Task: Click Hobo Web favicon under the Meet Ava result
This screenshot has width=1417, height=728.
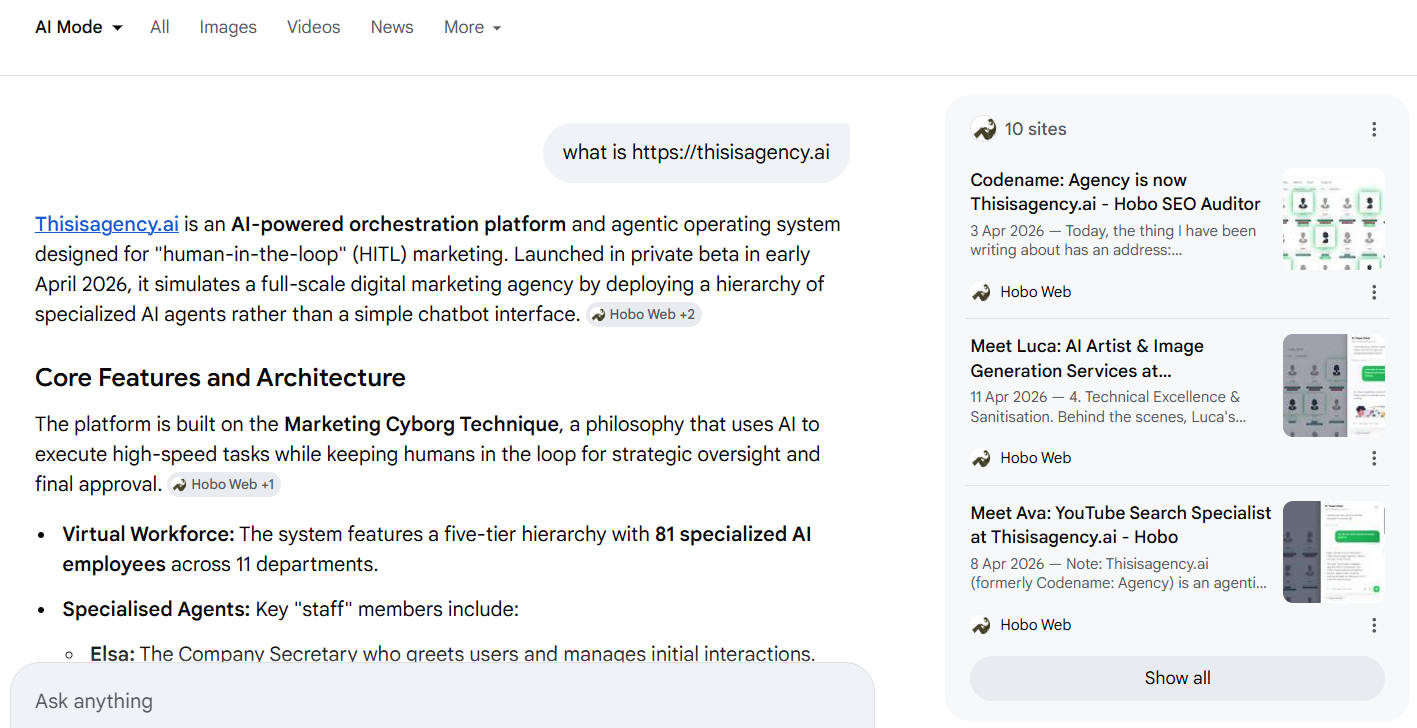Action: (x=982, y=625)
